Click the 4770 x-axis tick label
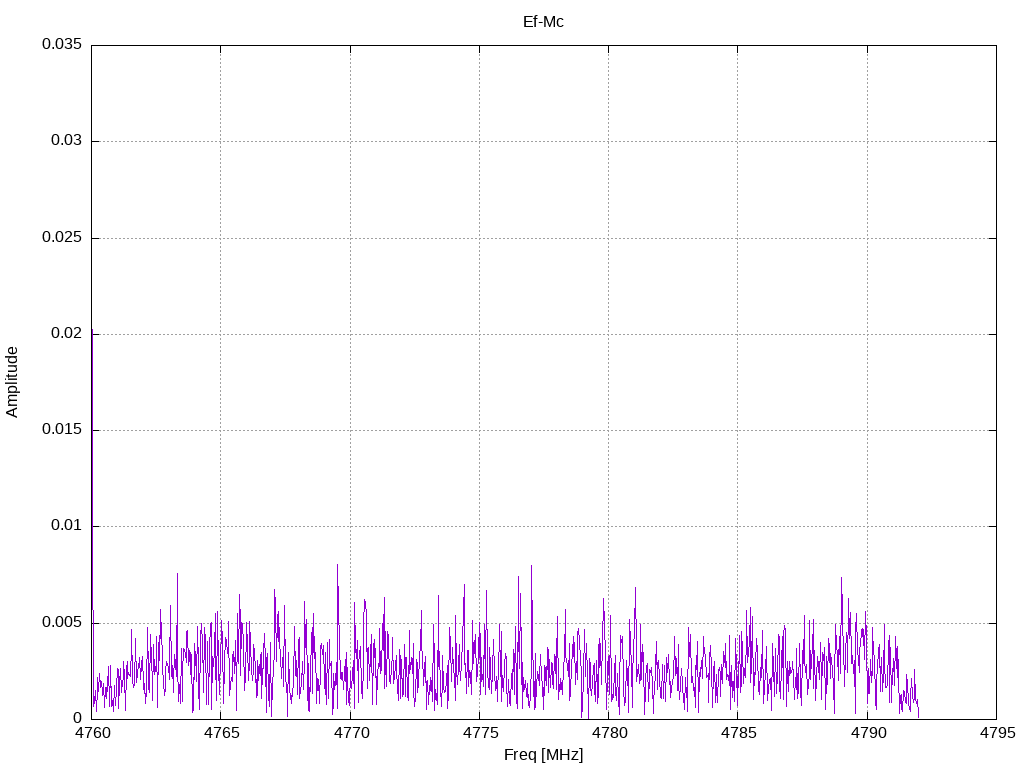Image resolution: width=1024 pixels, height=768 pixels. pyautogui.click(x=350, y=733)
